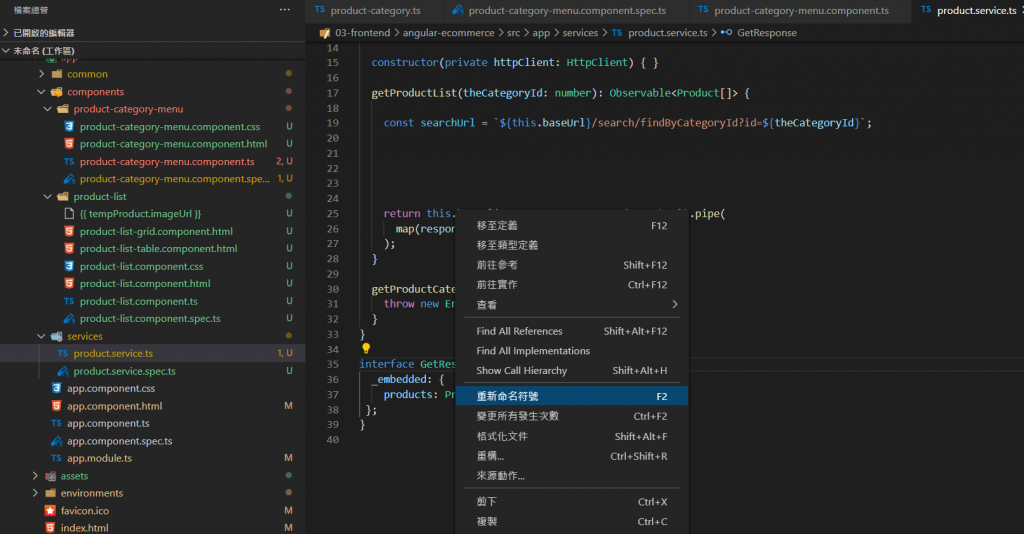The image size is (1024, 534).
Task: Click the lightbulb quick fix icon
Action: tap(366, 349)
